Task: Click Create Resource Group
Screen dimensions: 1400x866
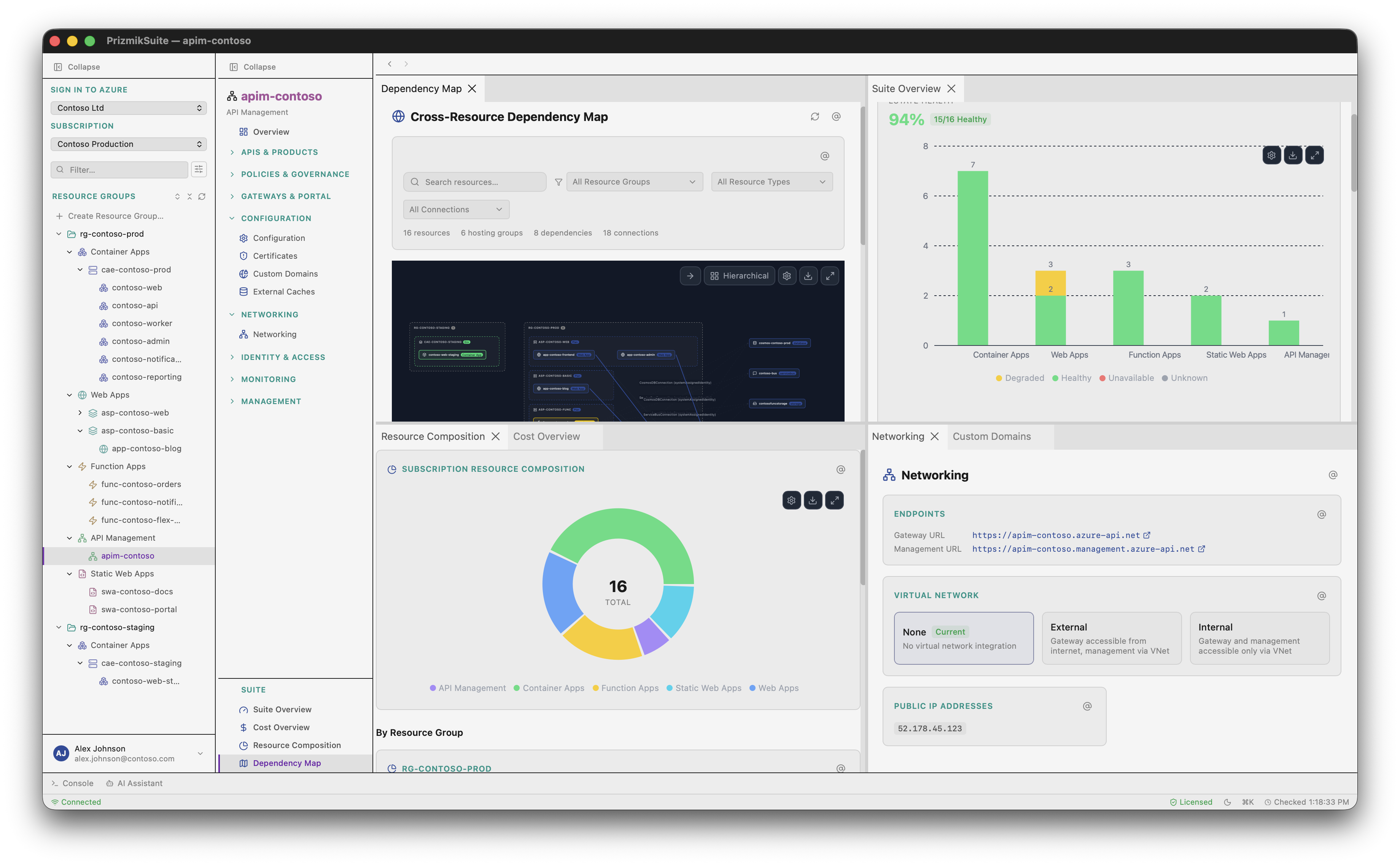Action: (109, 216)
